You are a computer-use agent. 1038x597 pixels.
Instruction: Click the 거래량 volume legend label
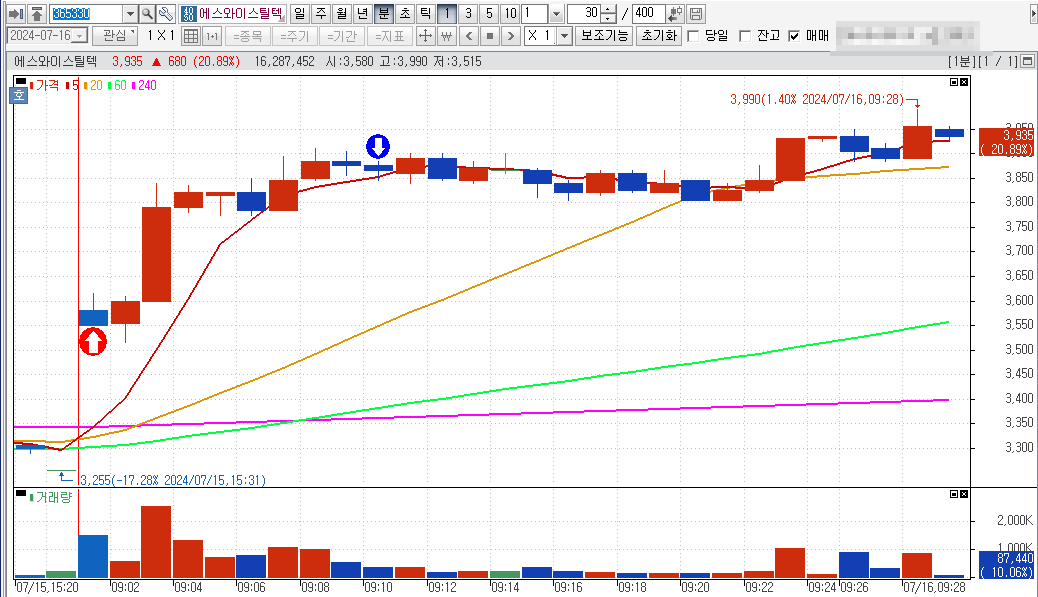coord(53,497)
